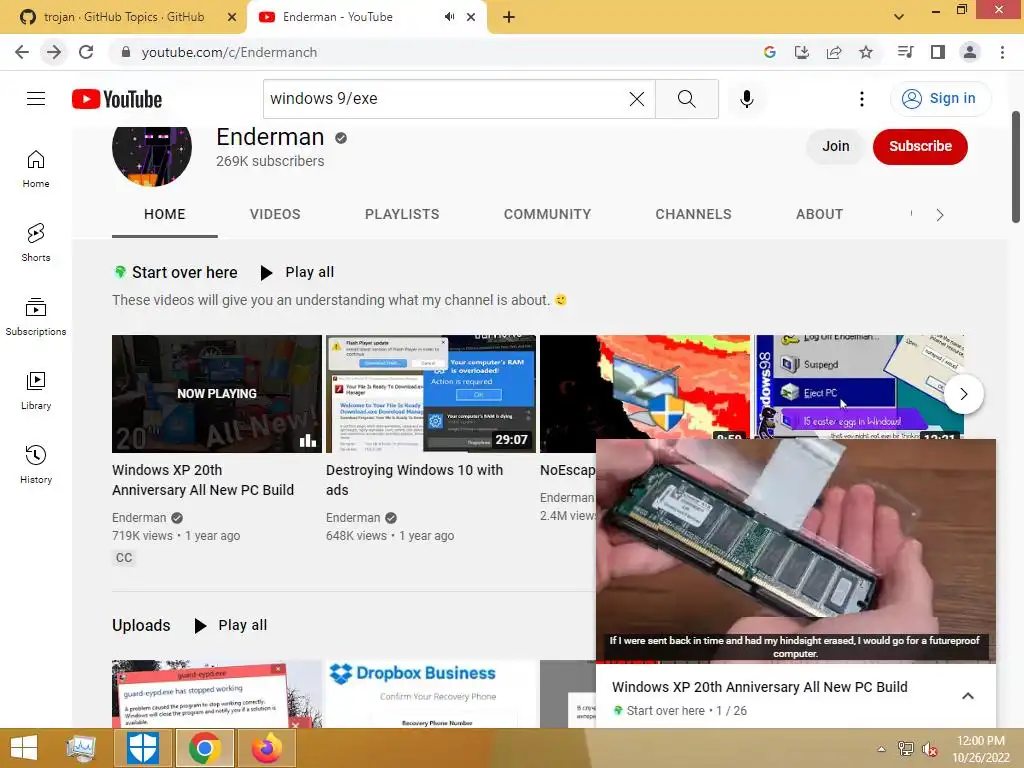Screen dimensions: 1024x768
Task: Open Chrome three-dot menu
Action: pyautogui.click(x=1002, y=52)
